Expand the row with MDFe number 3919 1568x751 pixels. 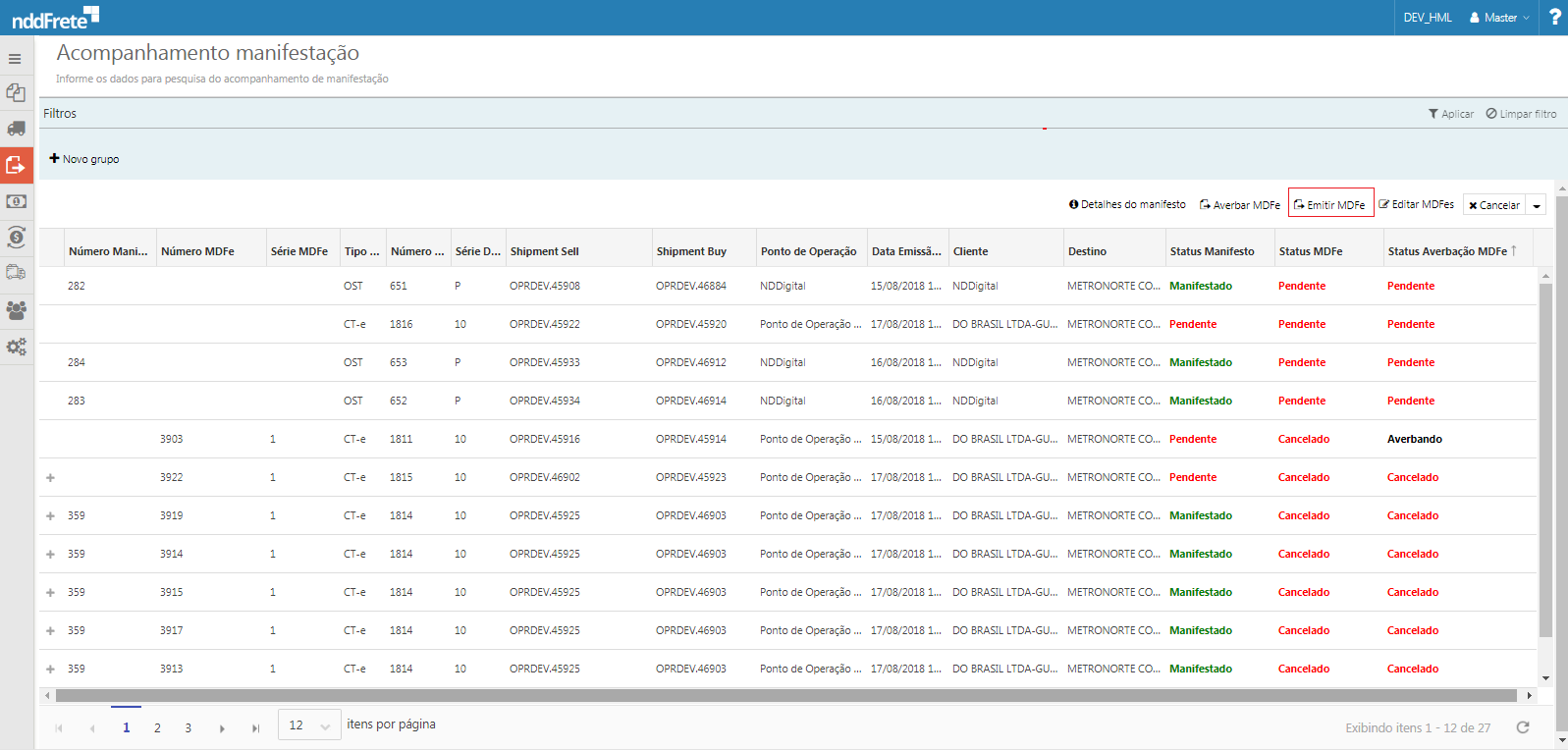pos(50,516)
